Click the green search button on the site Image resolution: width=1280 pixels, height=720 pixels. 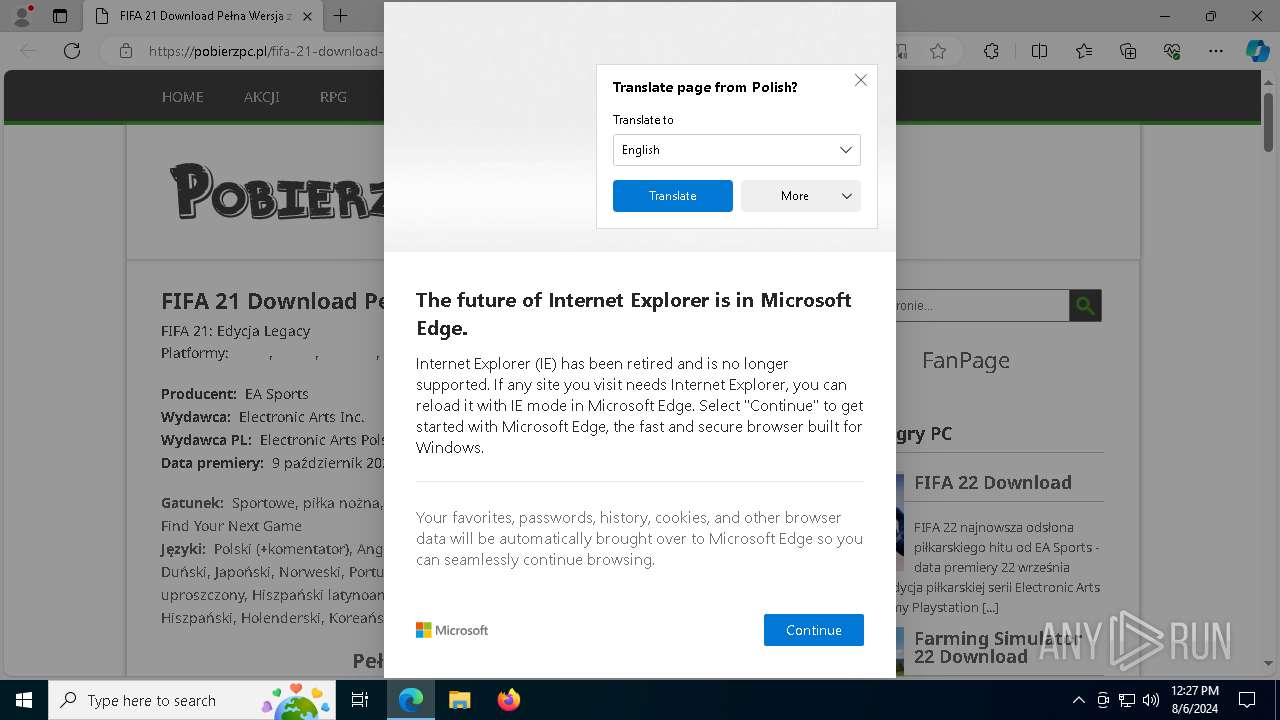click(1085, 305)
